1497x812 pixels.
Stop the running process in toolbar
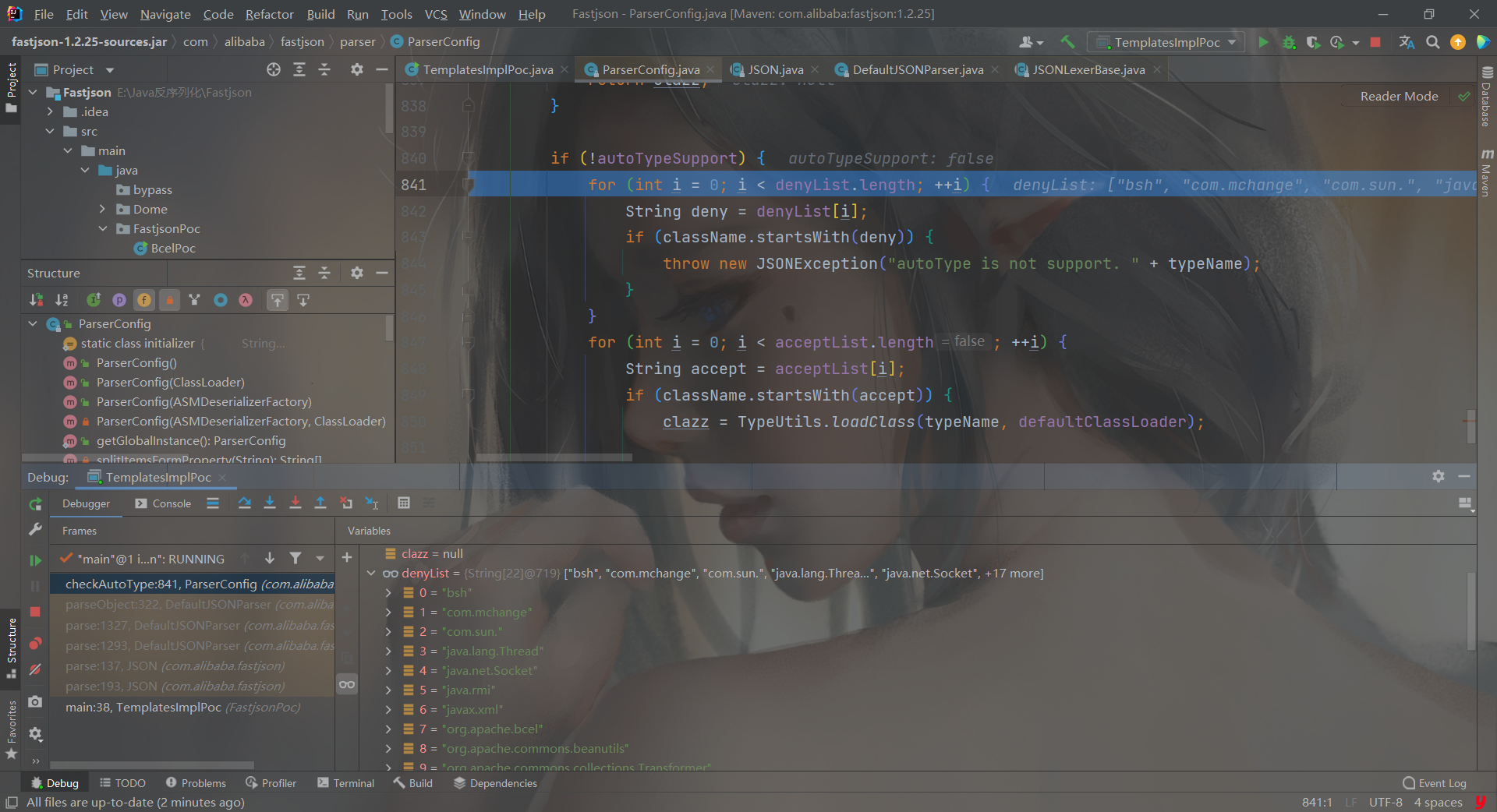pos(1375,42)
